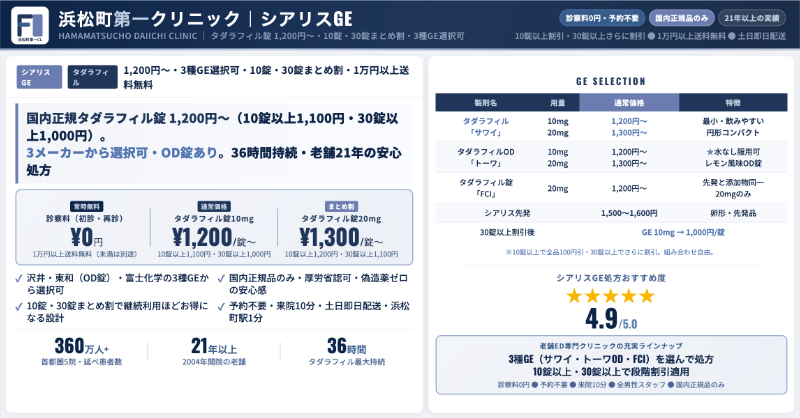Image resolution: width=800 pixels, height=418 pixels.
Task: Click the five gold star rating
Action: pos(610,296)
